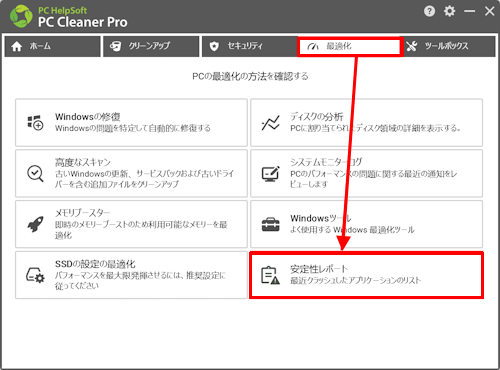Click description よく使用する Windows 最適化ツール

click(352, 230)
